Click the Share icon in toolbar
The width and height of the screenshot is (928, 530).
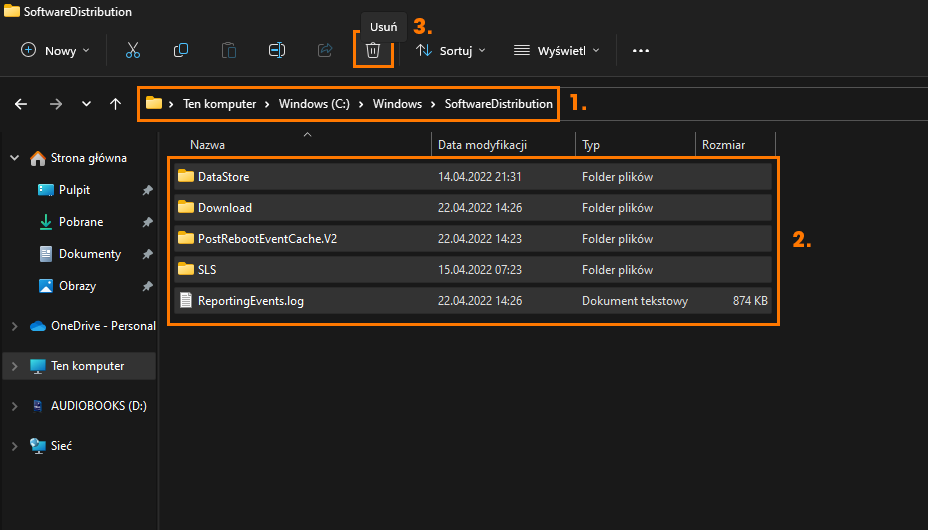pos(325,50)
